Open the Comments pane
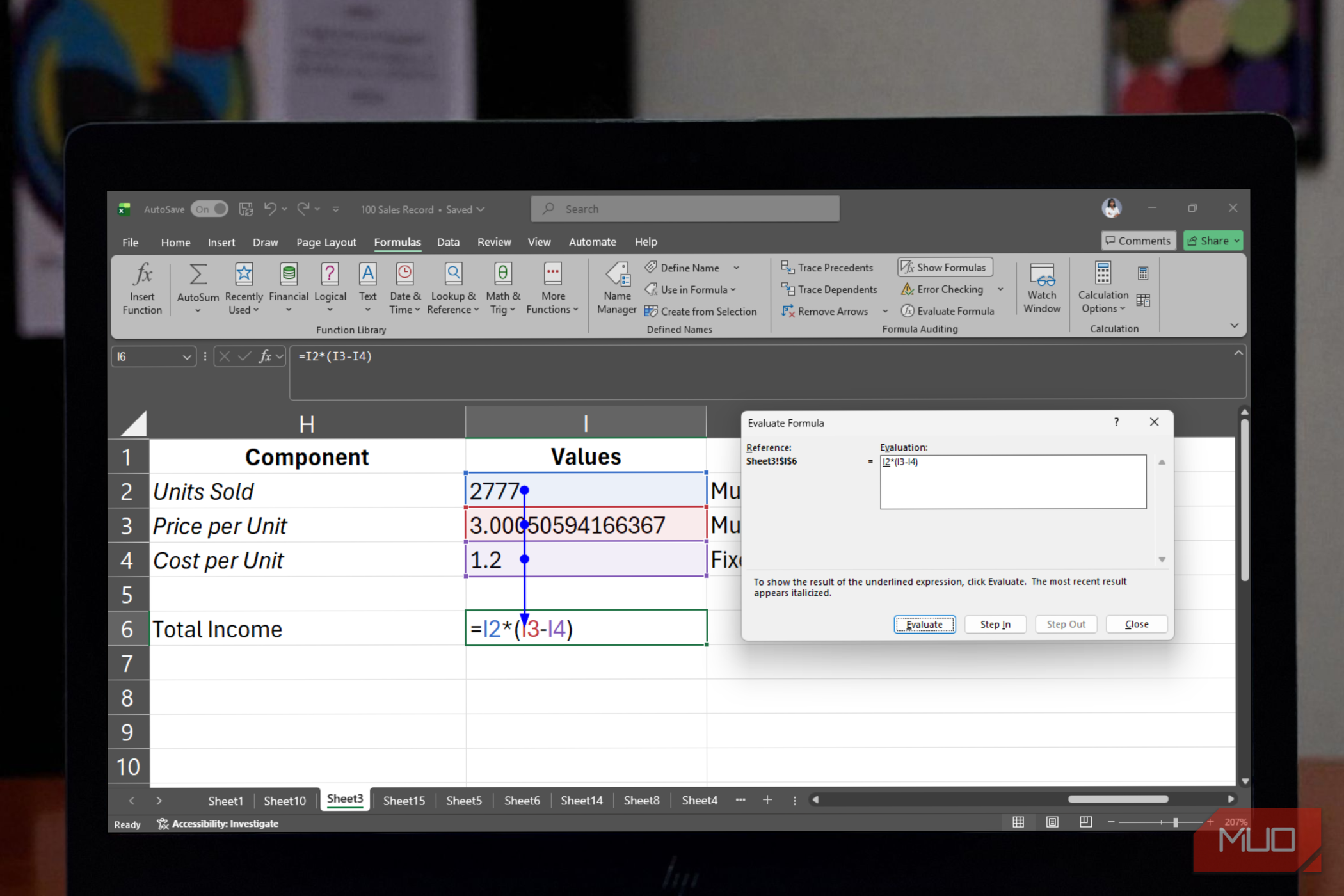1344x896 pixels. pyautogui.click(x=1138, y=241)
